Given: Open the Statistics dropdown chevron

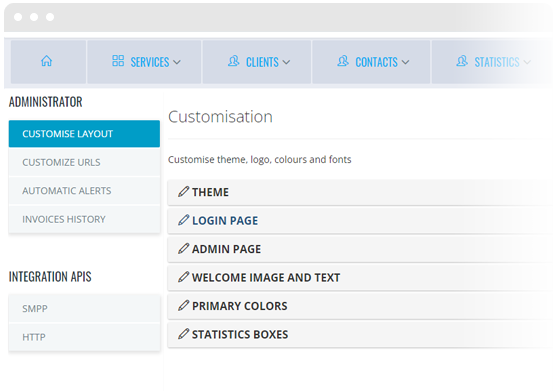Looking at the screenshot, I should coord(527,62).
